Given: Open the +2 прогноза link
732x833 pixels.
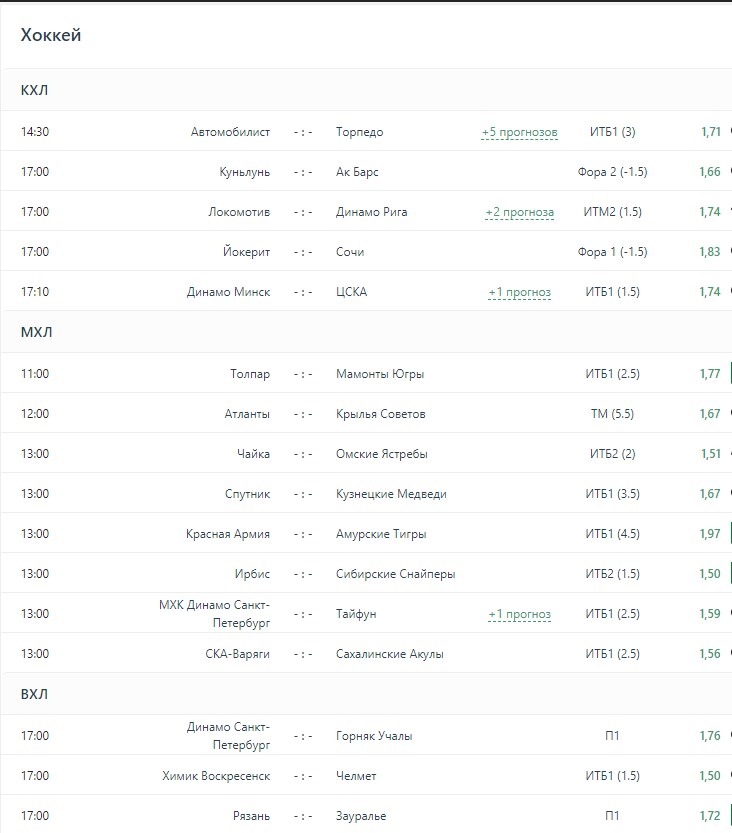Looking at the screenshot, I should click(x=519, y=212).
